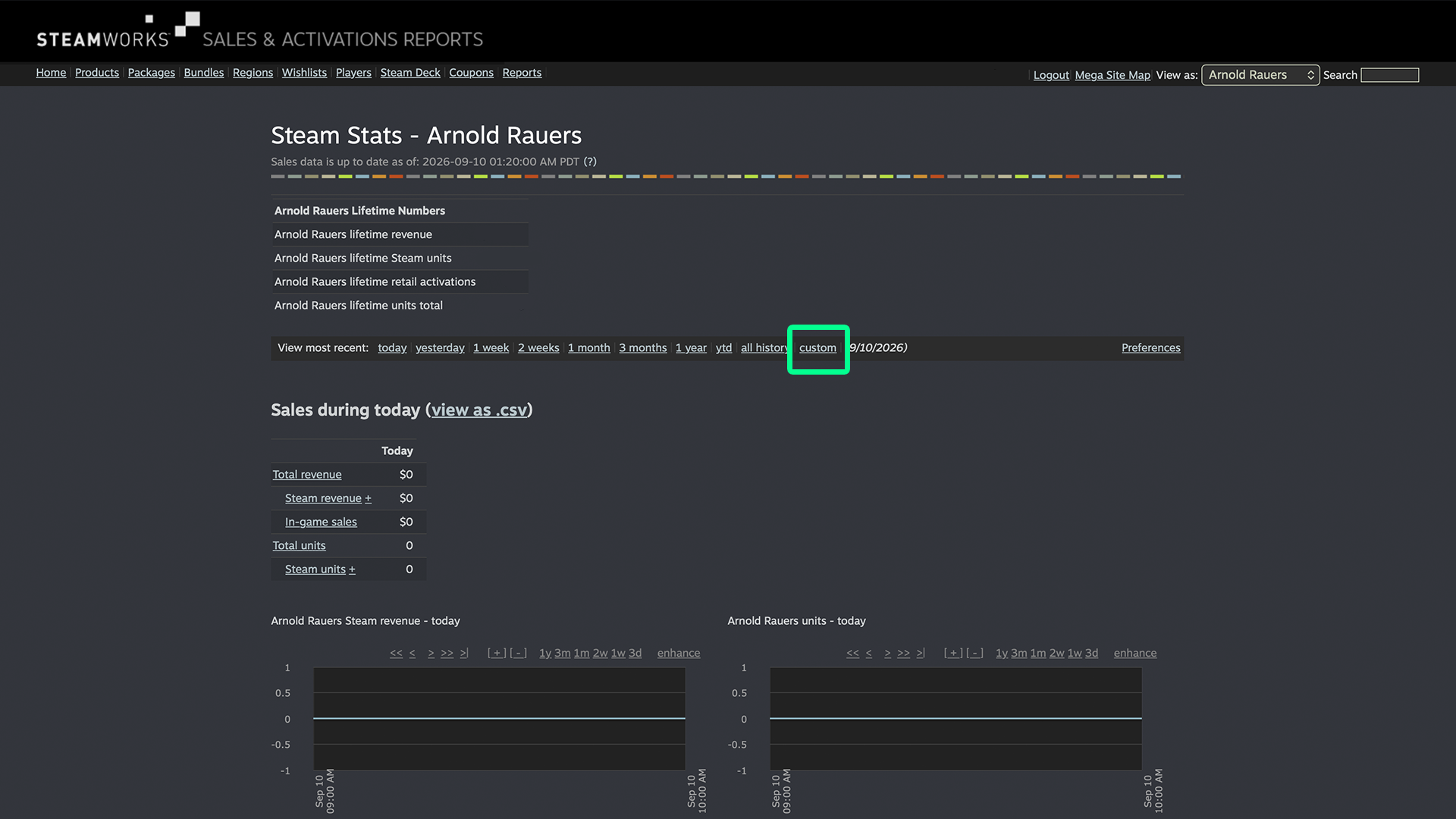Step back (<) on units chart

pyautogui.click(x=869, y=653)
